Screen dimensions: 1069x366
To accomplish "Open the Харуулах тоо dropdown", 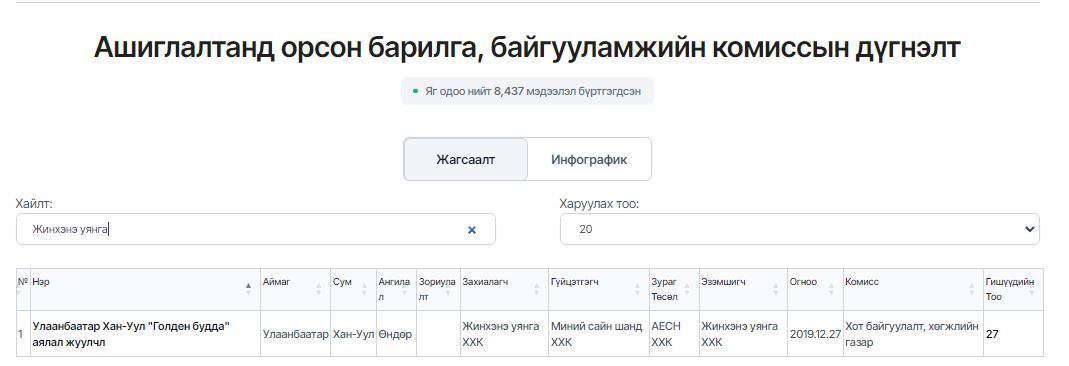I will (800, 229).
